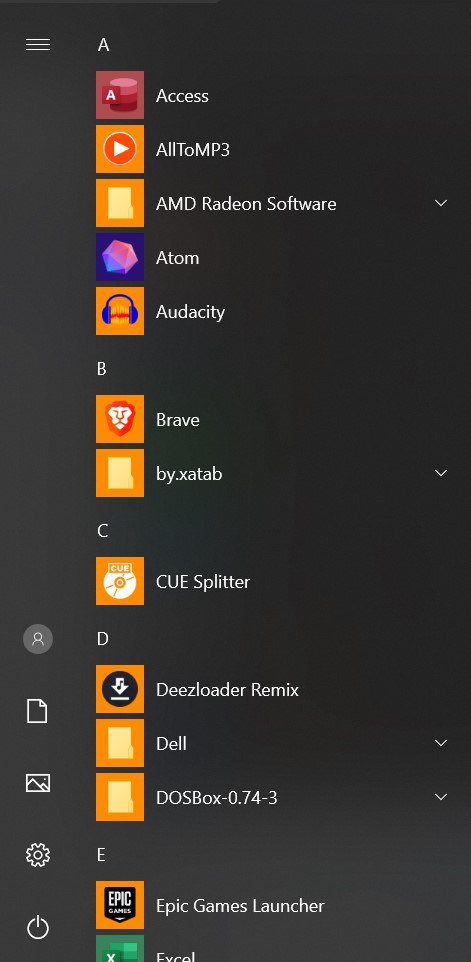The height and width of the screenshot is (962, 471).
Task: Open Pictures from the sidebar
Action: pos(38,783)
